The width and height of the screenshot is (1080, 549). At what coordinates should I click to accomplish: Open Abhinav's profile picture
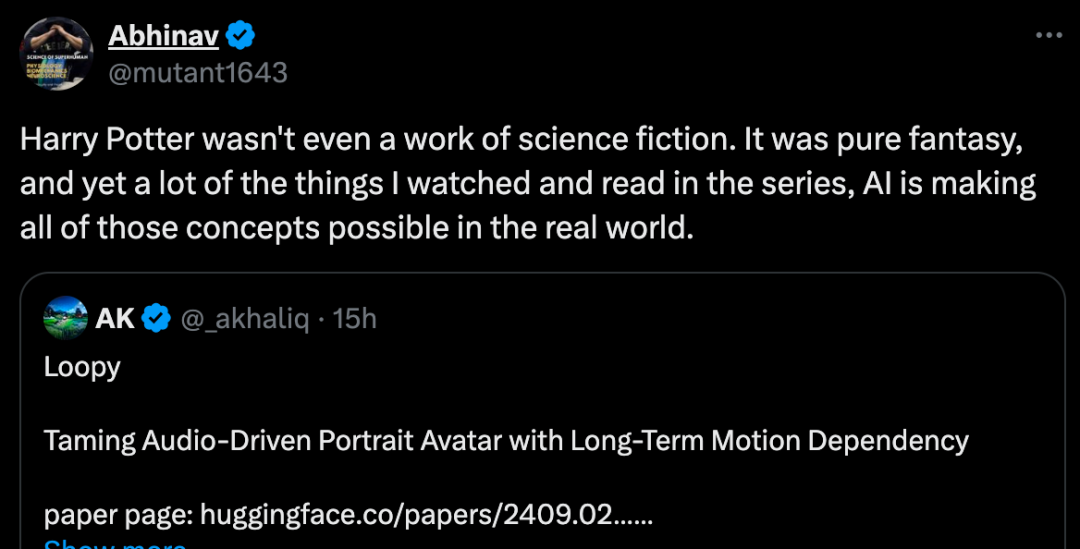coord(55,54)
